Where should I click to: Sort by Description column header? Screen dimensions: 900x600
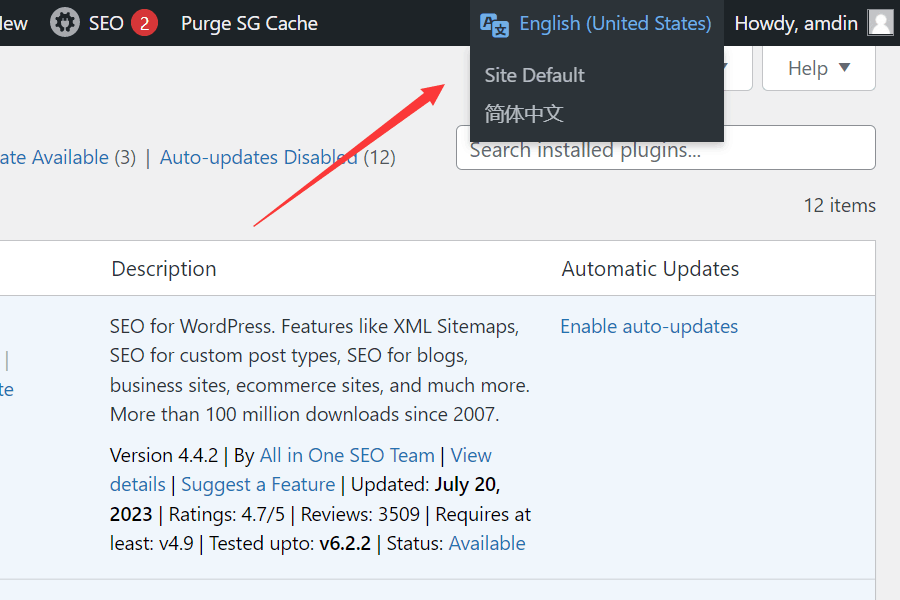tap(164, 268)
